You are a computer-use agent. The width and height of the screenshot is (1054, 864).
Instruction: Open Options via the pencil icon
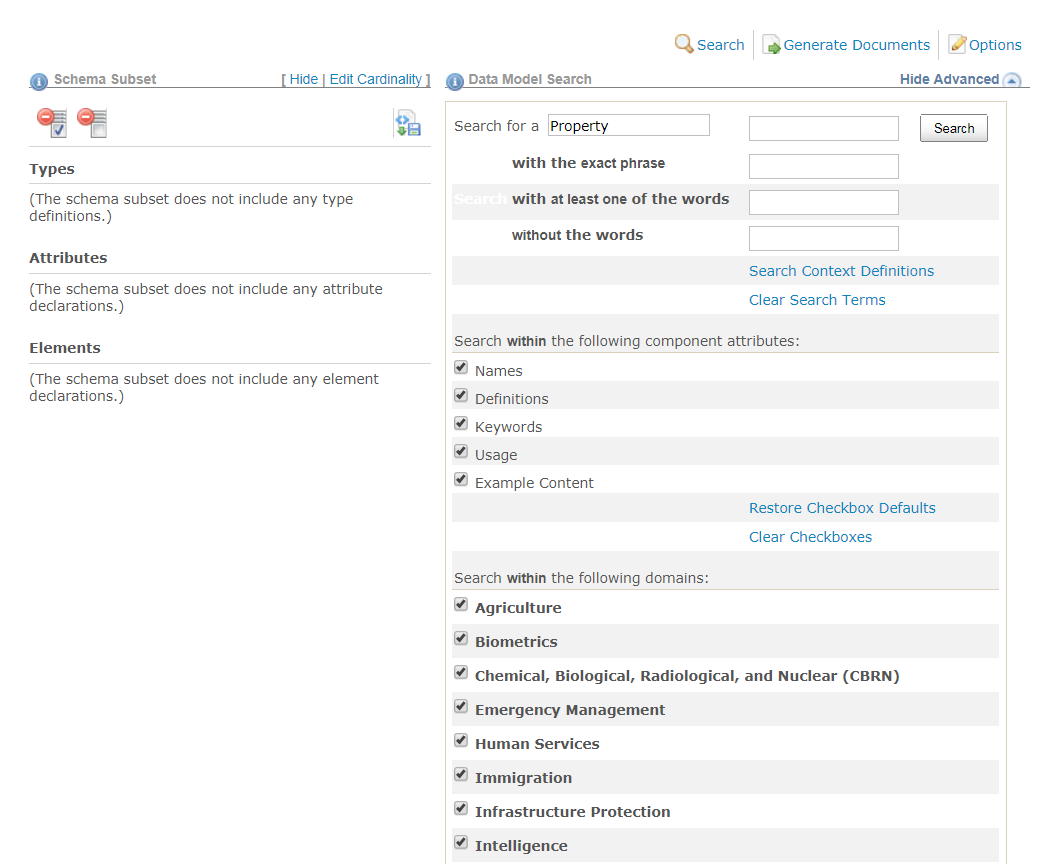click(957, 44)
